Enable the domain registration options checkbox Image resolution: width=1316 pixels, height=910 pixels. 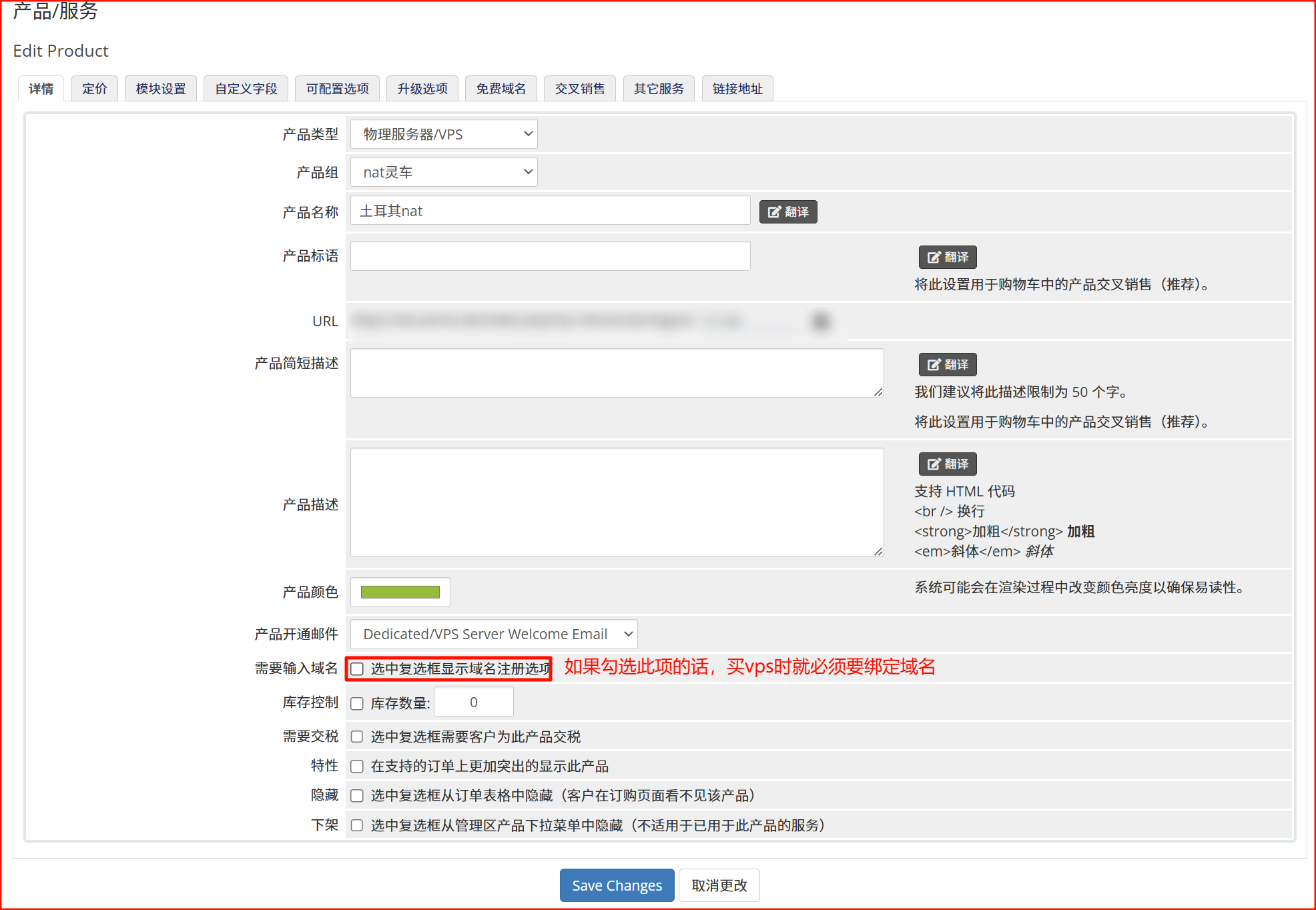pyautogui.click(x=358, y=669)
